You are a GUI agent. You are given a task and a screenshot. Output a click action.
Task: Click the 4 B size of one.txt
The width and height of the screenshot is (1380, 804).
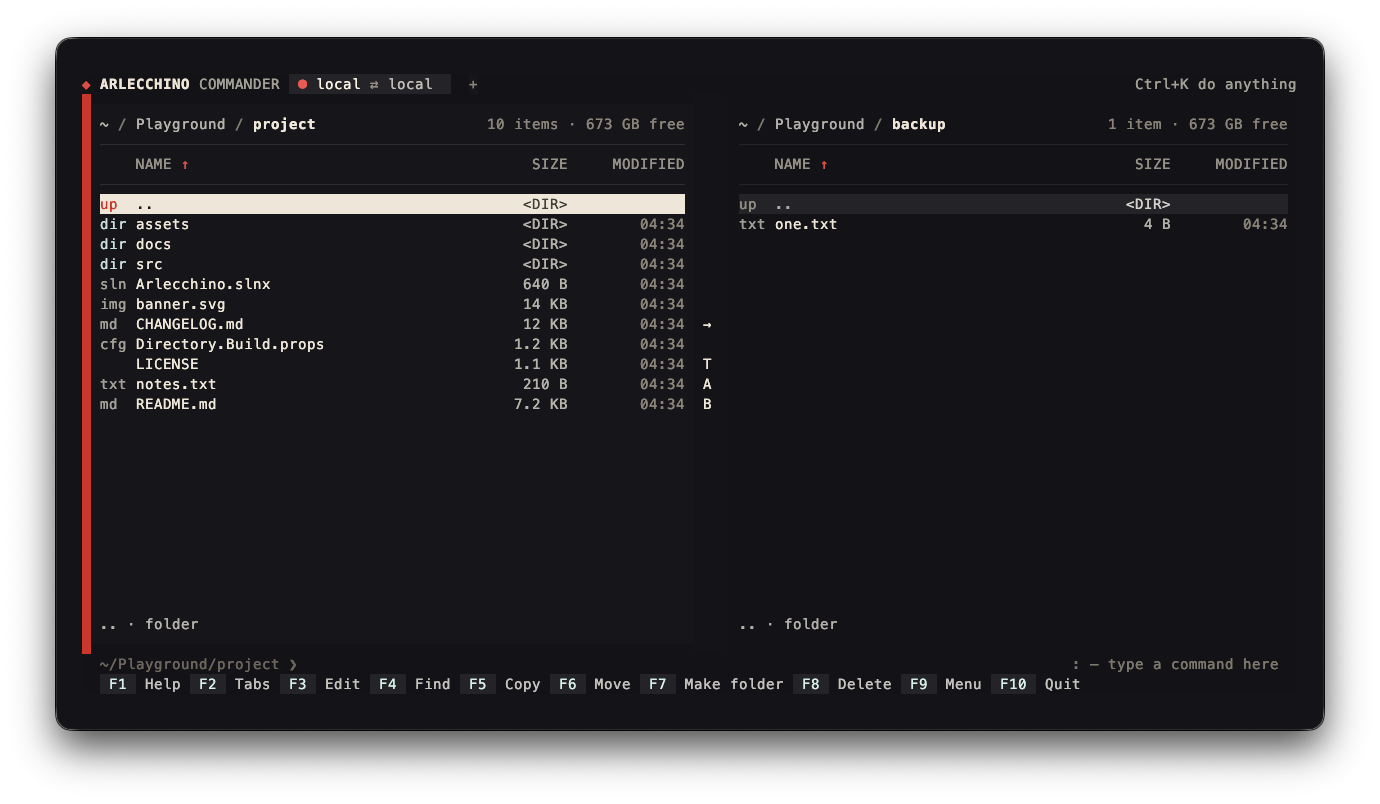[x=1157, y=224]
